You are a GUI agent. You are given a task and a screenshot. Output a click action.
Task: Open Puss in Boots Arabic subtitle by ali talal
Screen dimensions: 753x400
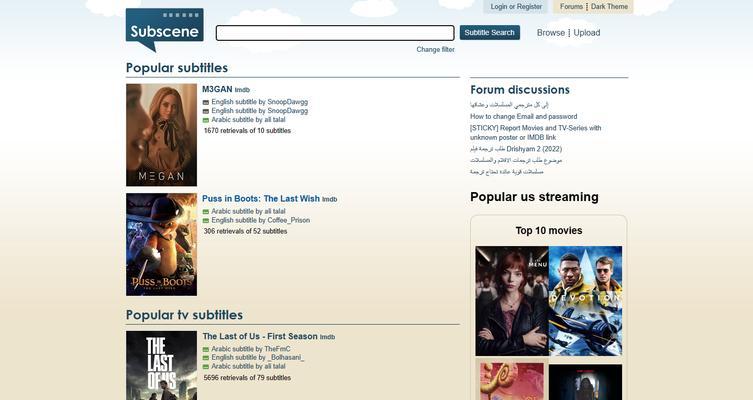248,211
